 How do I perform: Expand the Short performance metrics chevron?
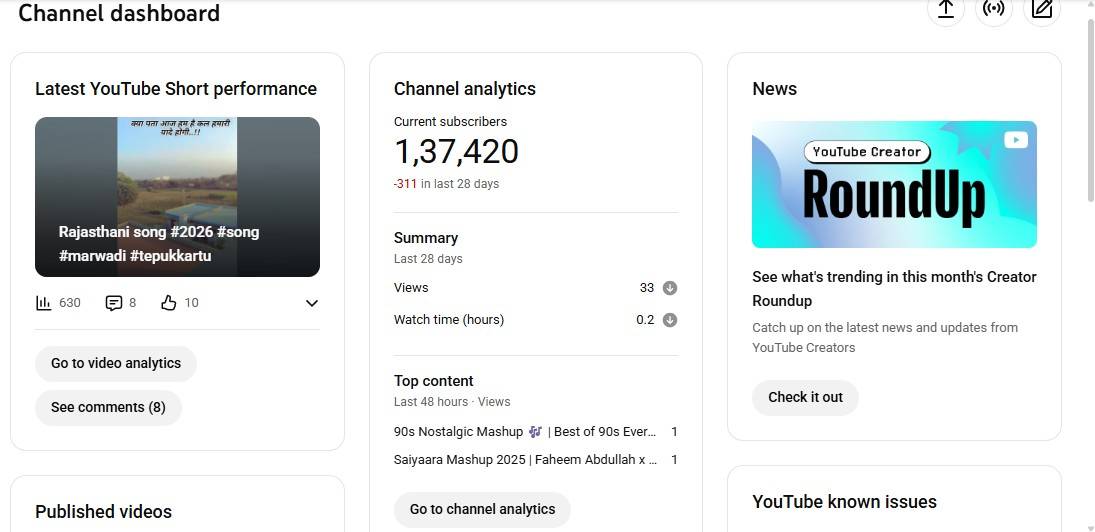click(x=312, y=303)
